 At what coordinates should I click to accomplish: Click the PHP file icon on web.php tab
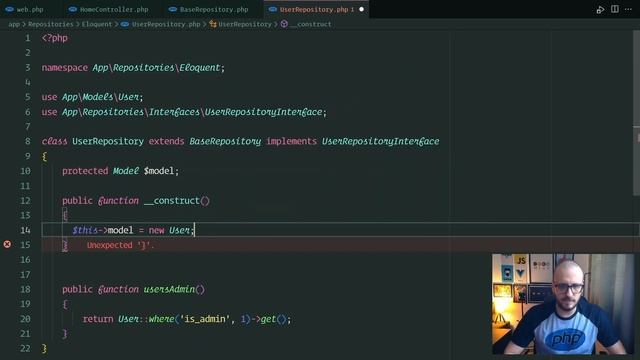click(x=9, y=9)
